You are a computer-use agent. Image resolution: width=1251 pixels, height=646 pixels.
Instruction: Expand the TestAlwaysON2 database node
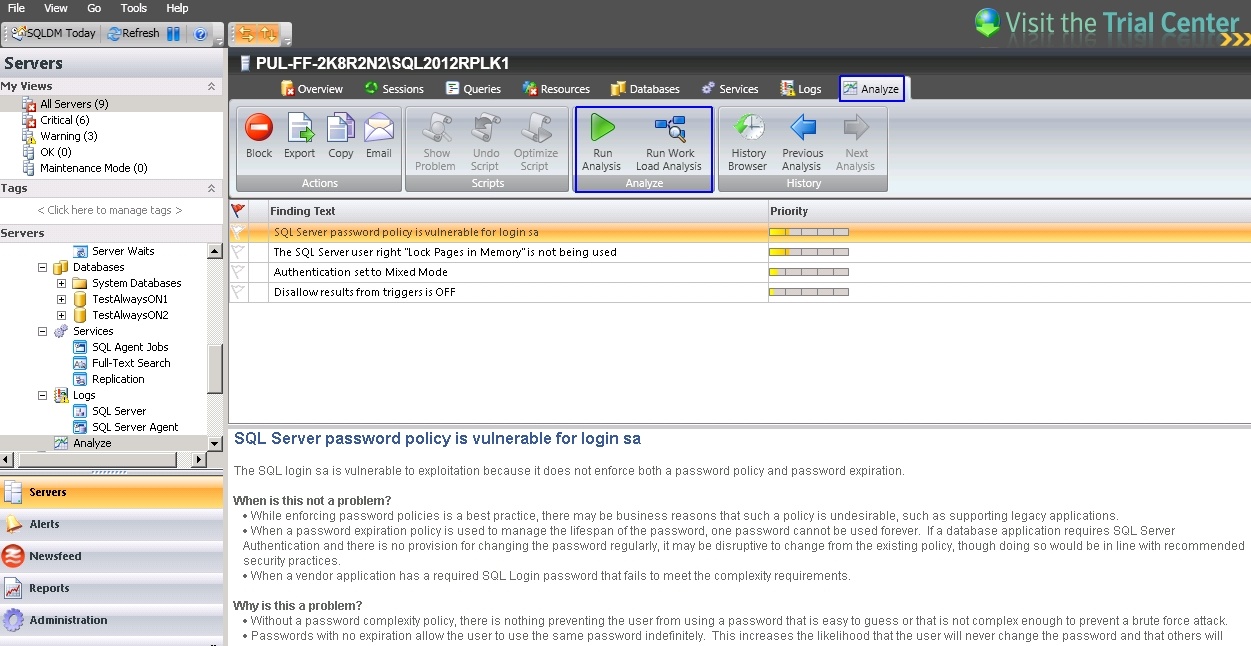tap(62, 315)
